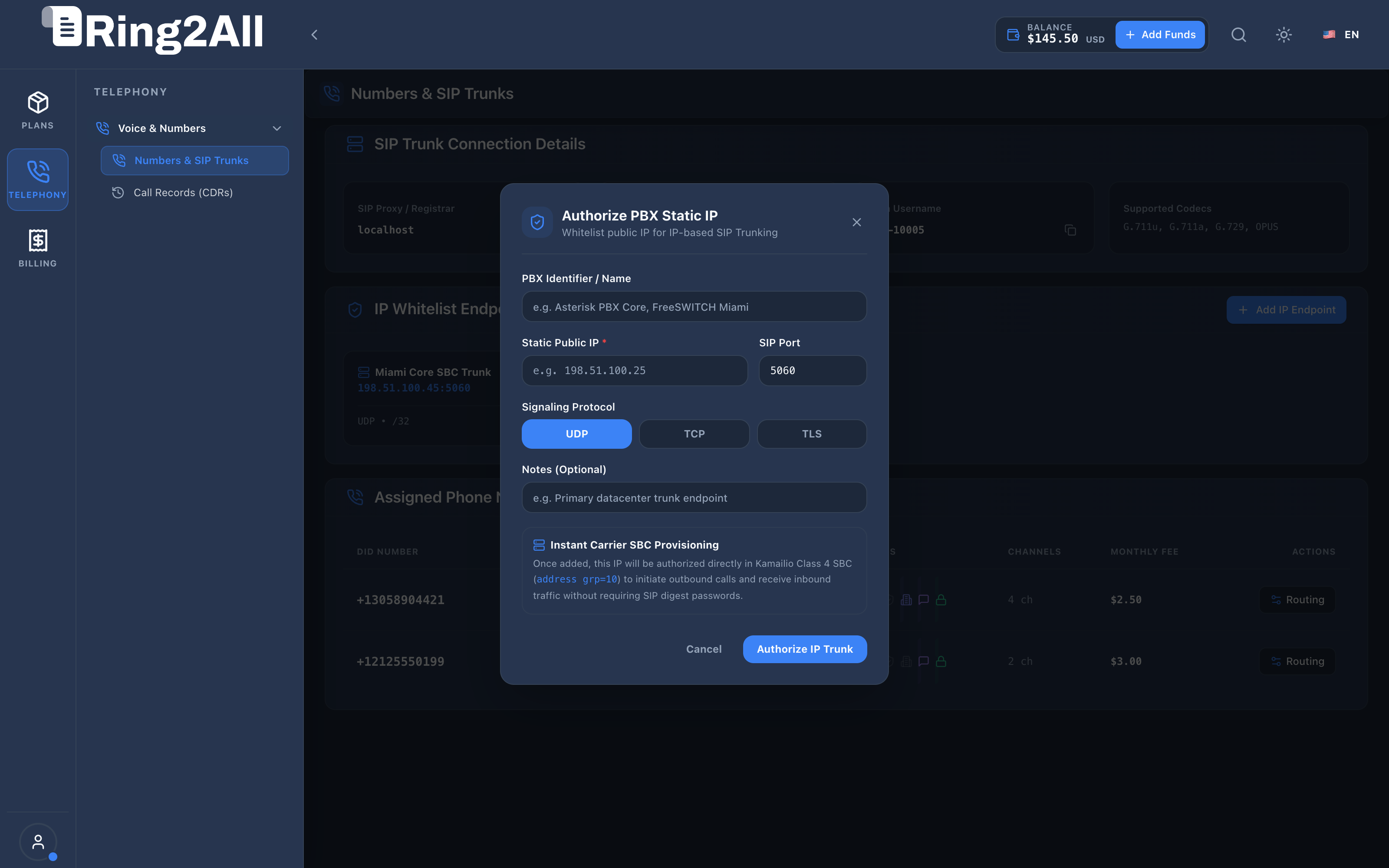This screenshot has height=868, width=1389.
Task: Click lock icon in +13058904421 row
Action: (x=941, y=599)
